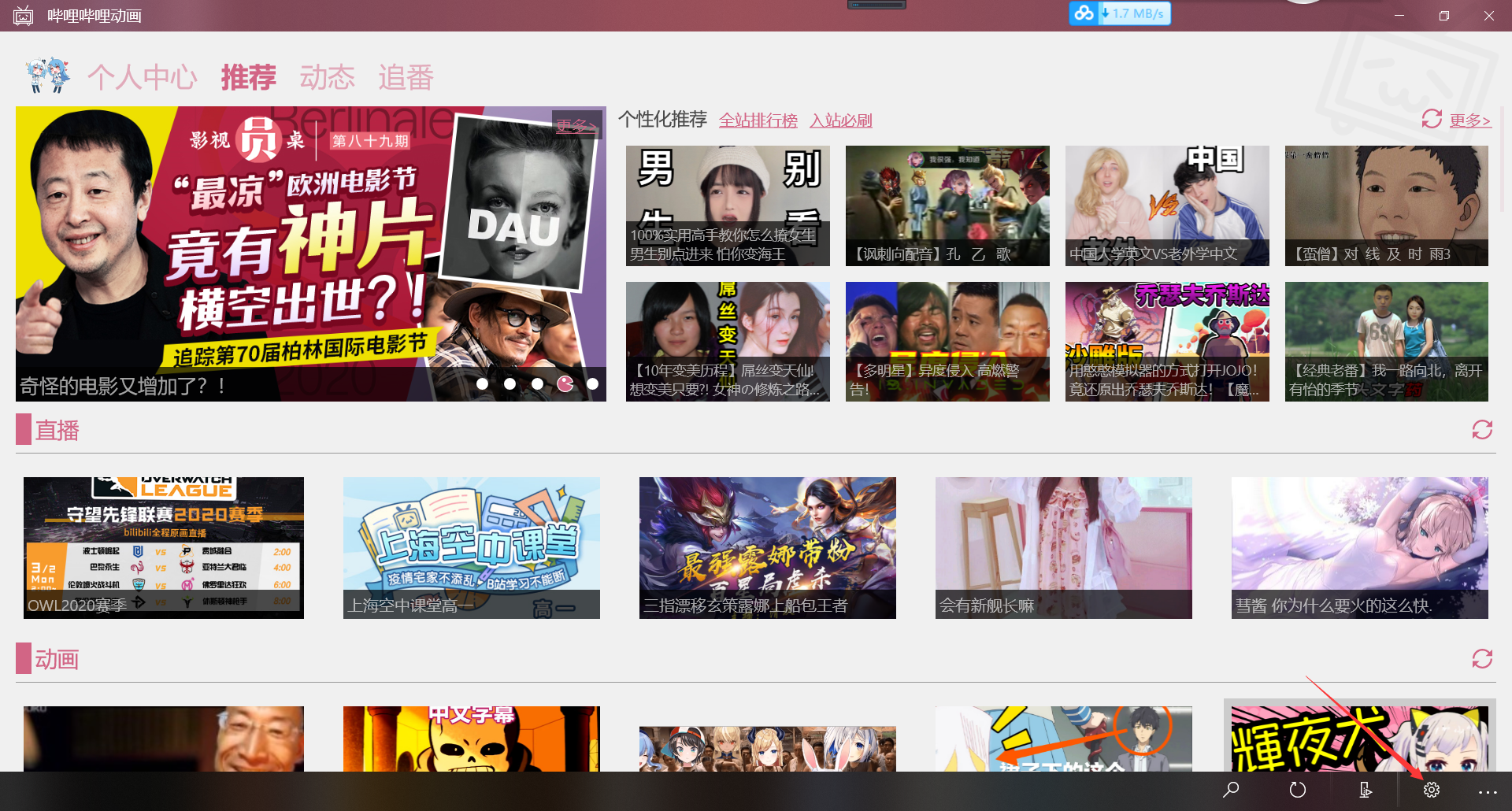Image resolution: width=1512 pixels, height=811 pixels.
Task: Open the more options ellipsis menu
Action: tap(1488, 791)
